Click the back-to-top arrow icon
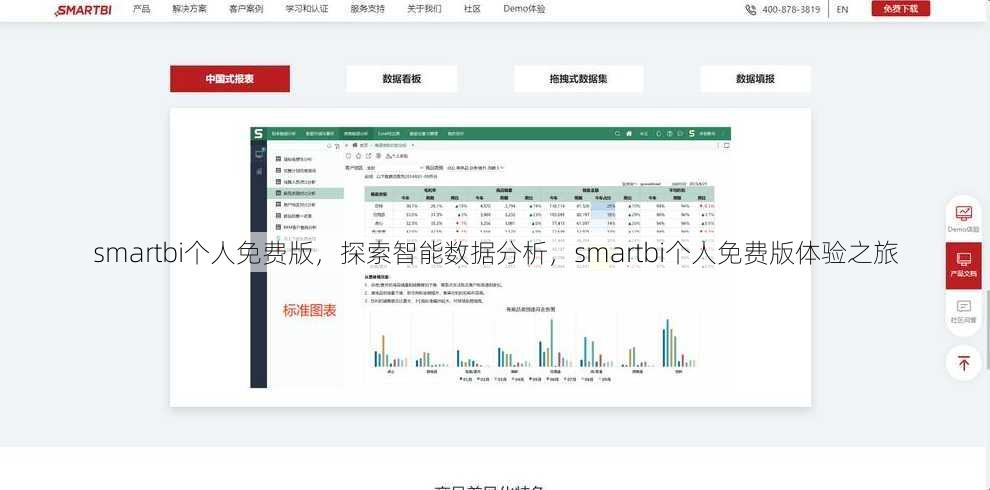Image resolution: width=990 pixels, height=490 pixels. coord(963,363)
